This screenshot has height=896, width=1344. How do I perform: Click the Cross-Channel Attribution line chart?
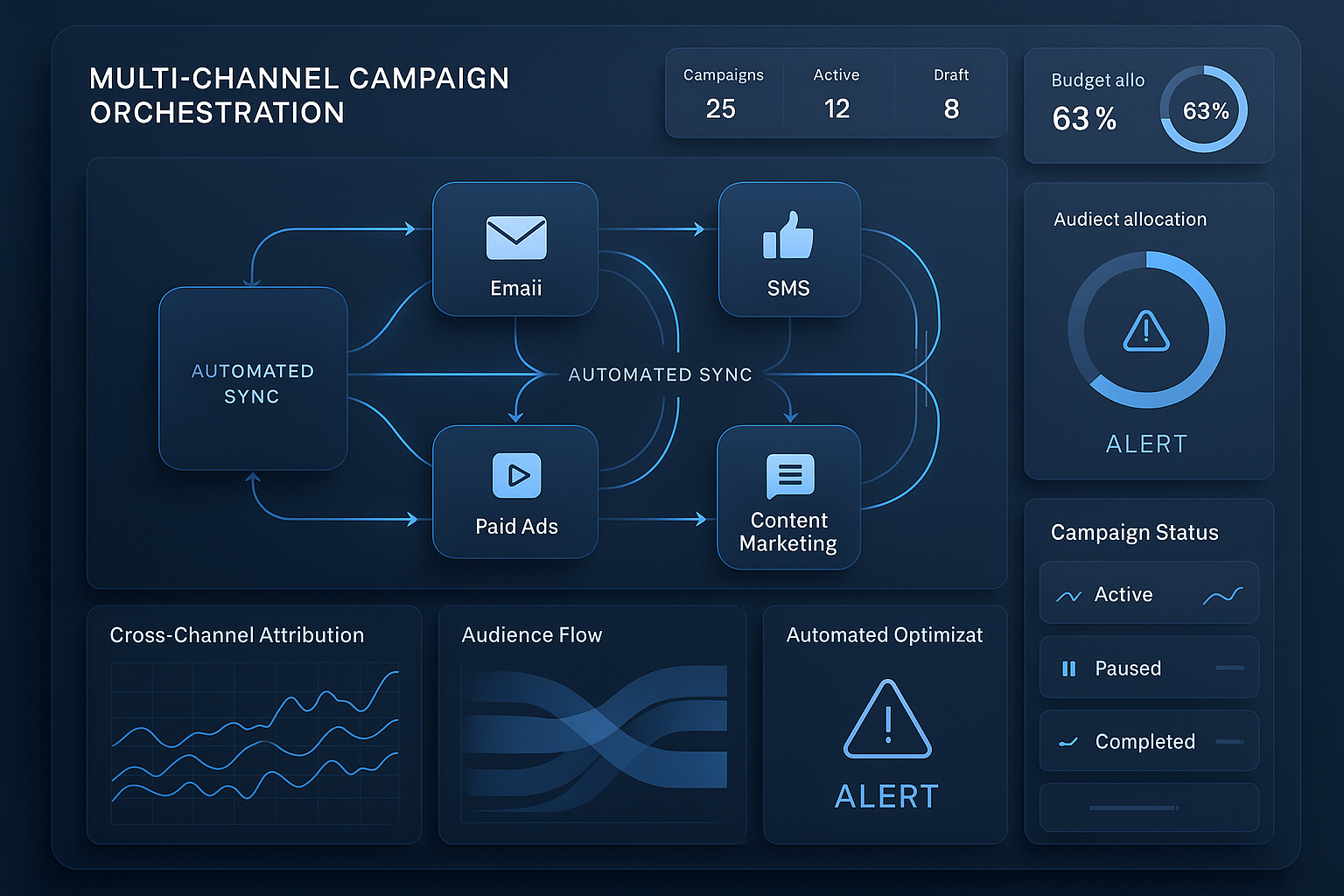[255, 742]
